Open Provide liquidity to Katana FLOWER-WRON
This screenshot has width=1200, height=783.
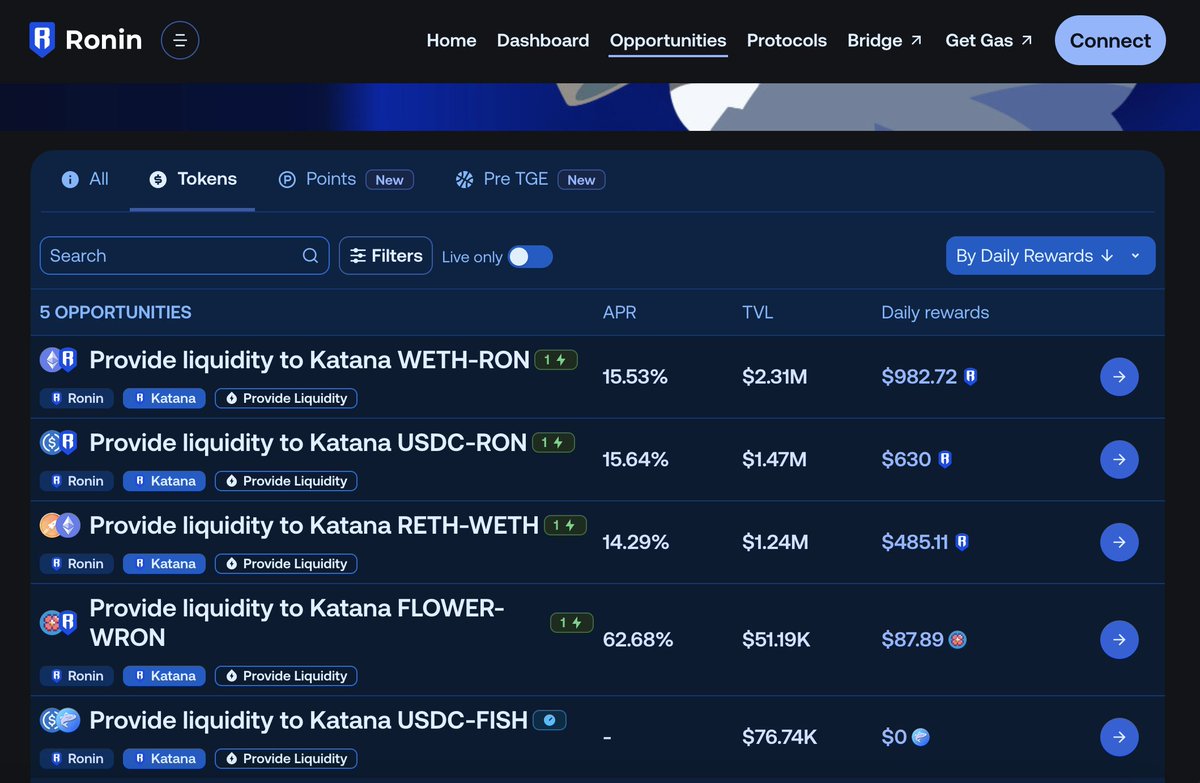(x=297, y=623)
